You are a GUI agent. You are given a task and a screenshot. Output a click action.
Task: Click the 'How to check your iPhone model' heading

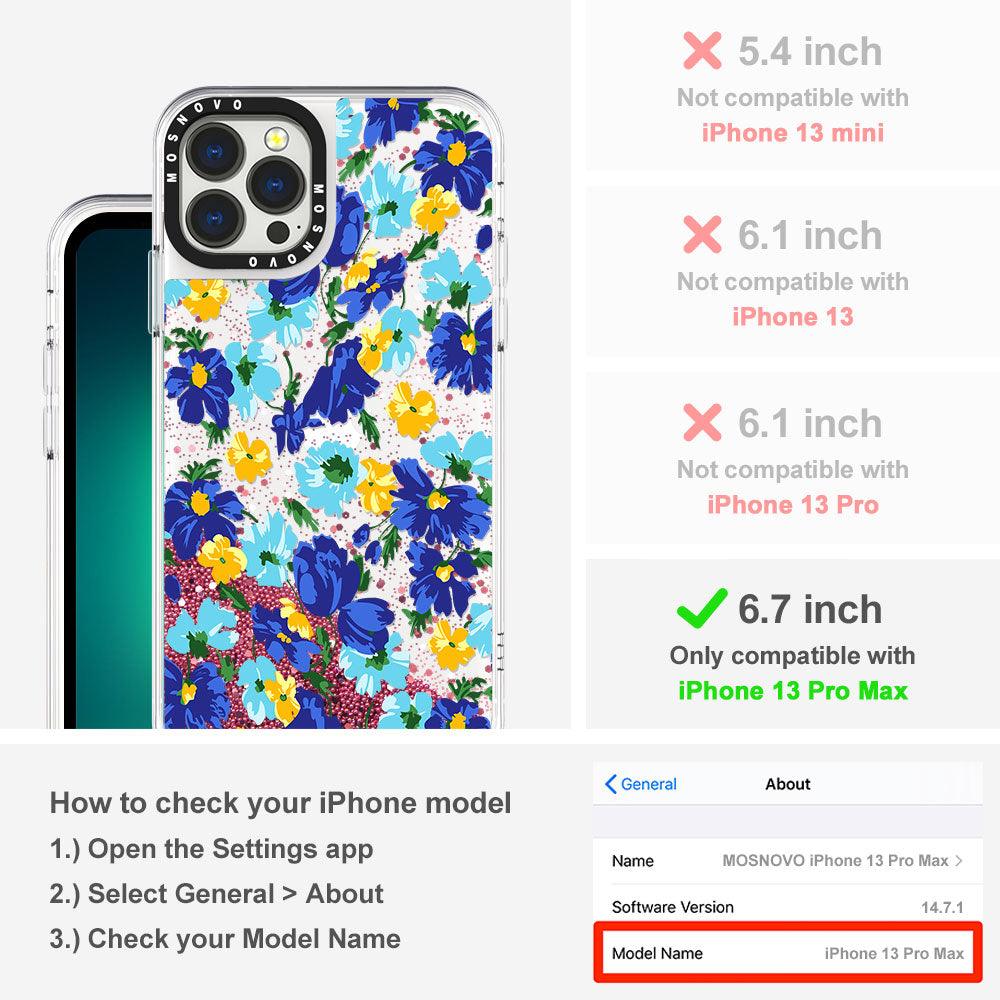click(281, 802)
